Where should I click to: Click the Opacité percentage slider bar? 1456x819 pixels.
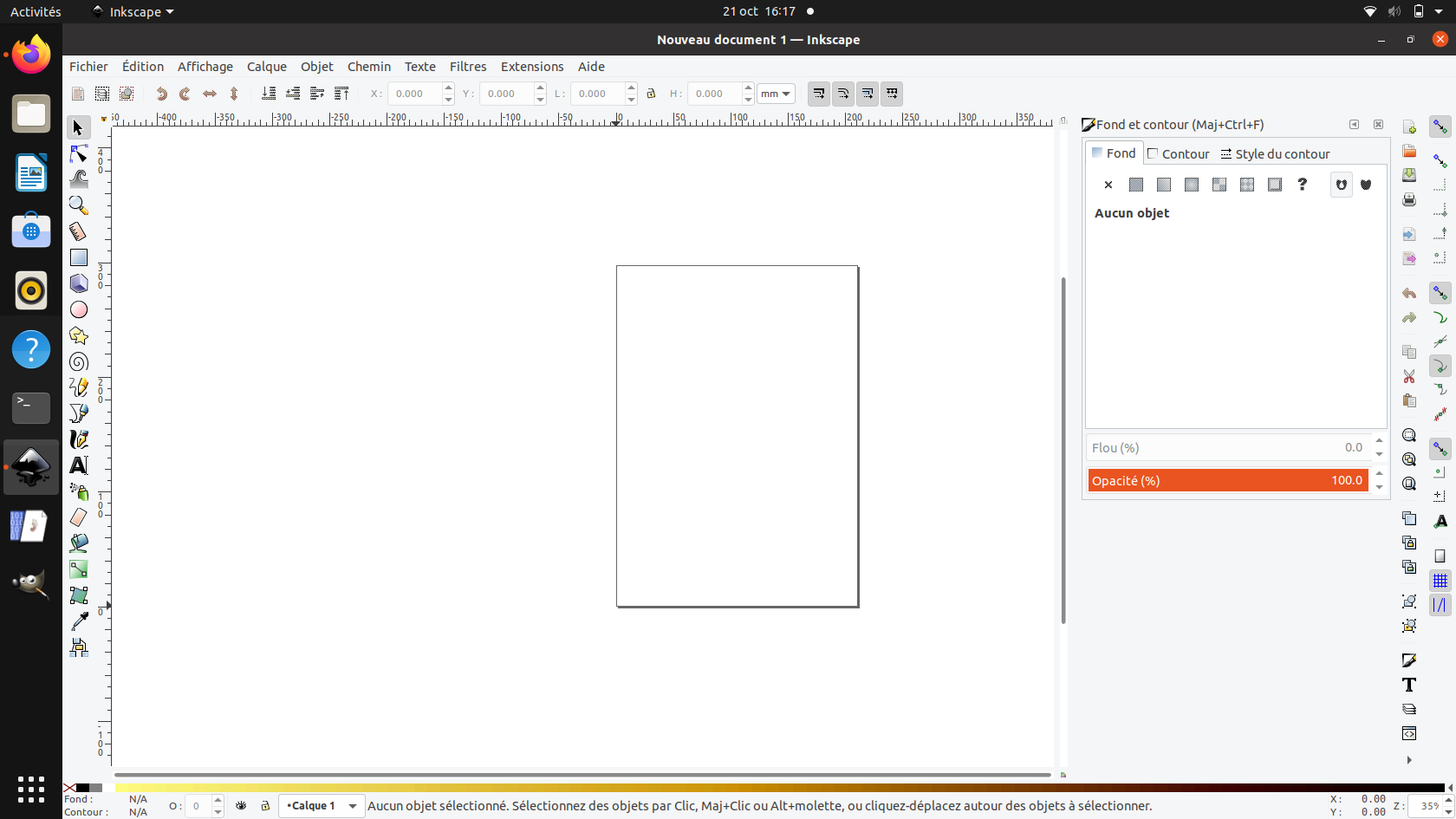pyautogui.click(x=1227, y=480)
